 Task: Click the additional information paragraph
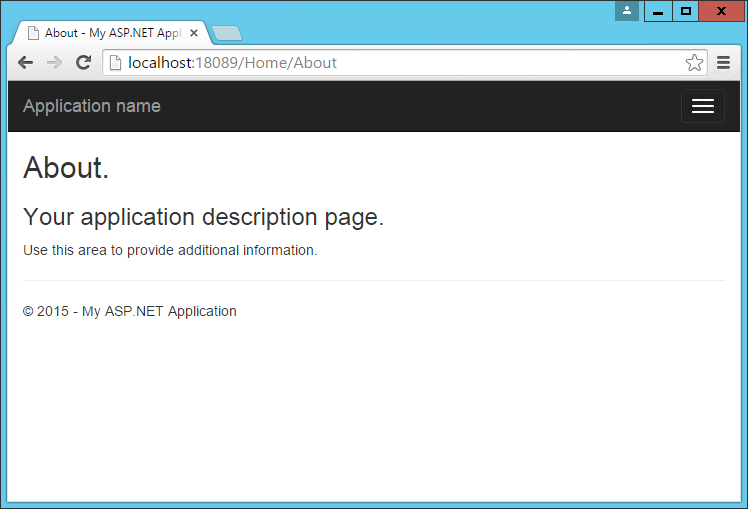pos(170,250)
